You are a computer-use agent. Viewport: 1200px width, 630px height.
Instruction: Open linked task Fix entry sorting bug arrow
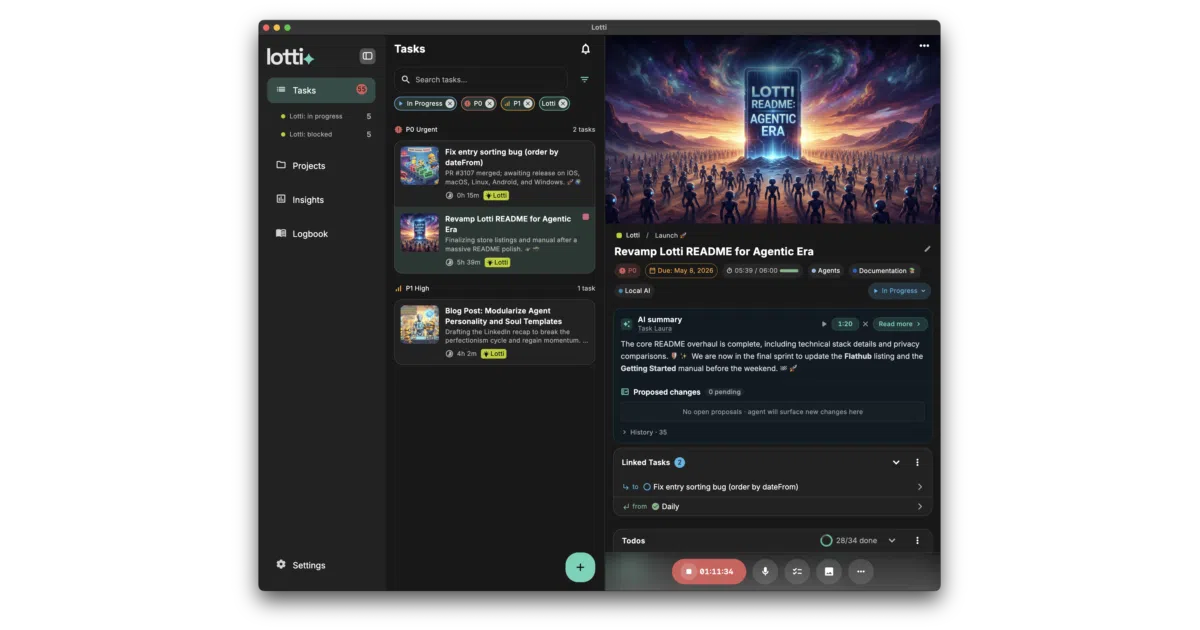coord(920,487)
